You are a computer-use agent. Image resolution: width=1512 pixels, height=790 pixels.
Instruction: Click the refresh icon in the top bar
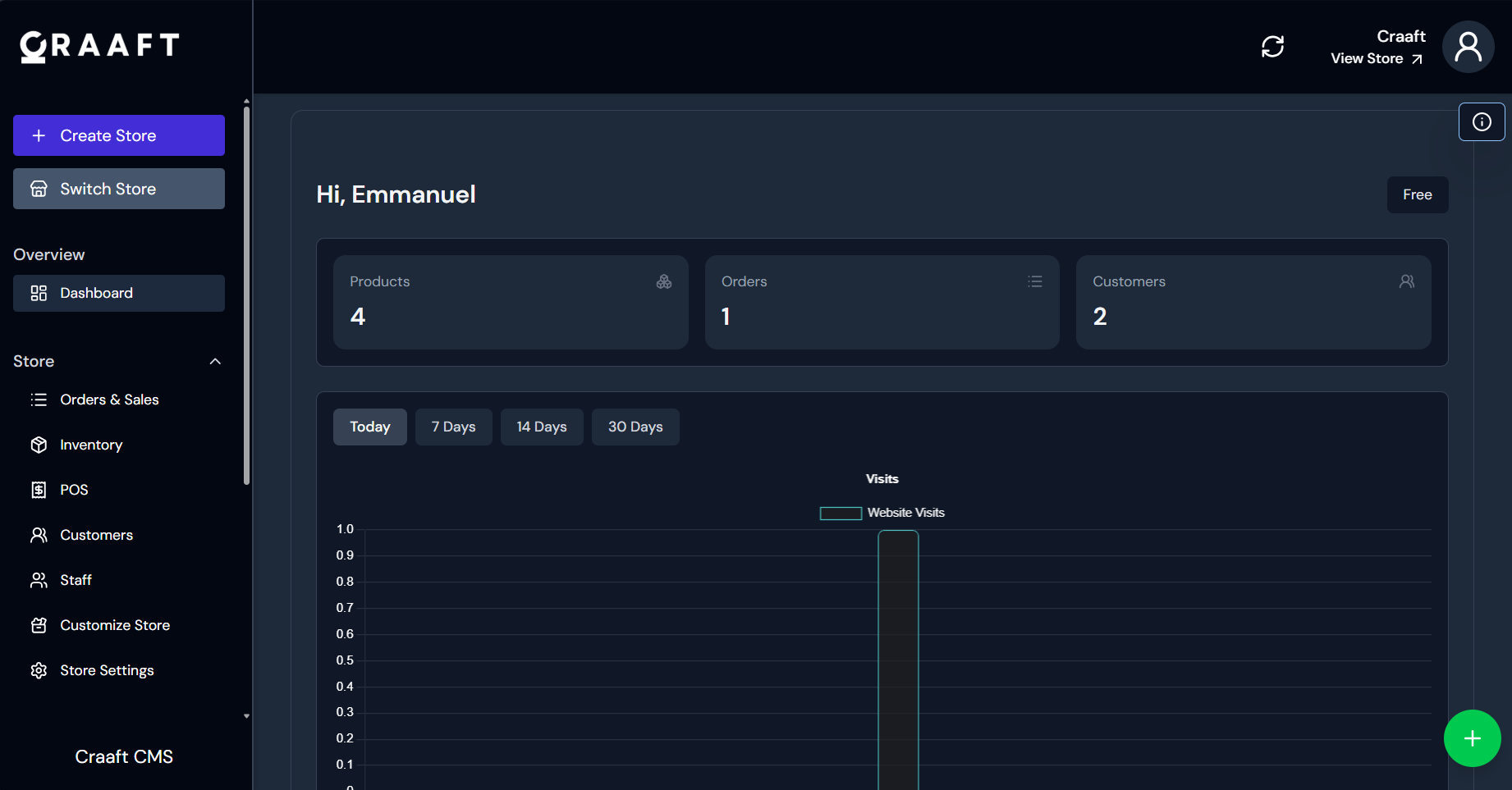coord(1272,47)
